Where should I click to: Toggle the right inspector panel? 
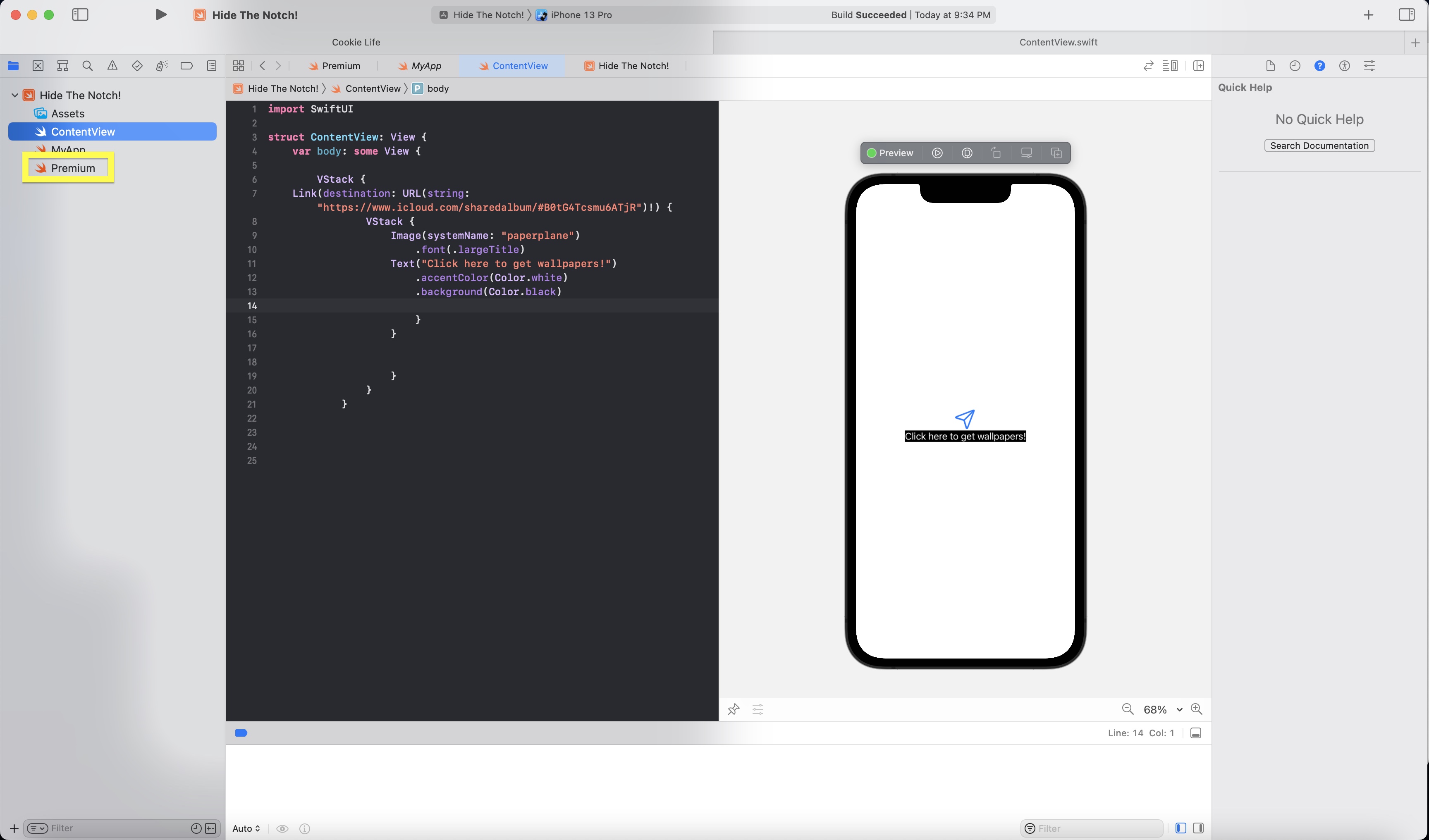pos(1406,15)
